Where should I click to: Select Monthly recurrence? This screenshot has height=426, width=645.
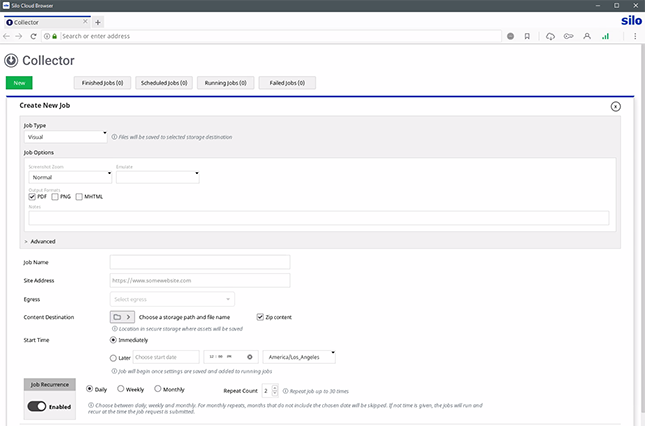click(158, 389)
